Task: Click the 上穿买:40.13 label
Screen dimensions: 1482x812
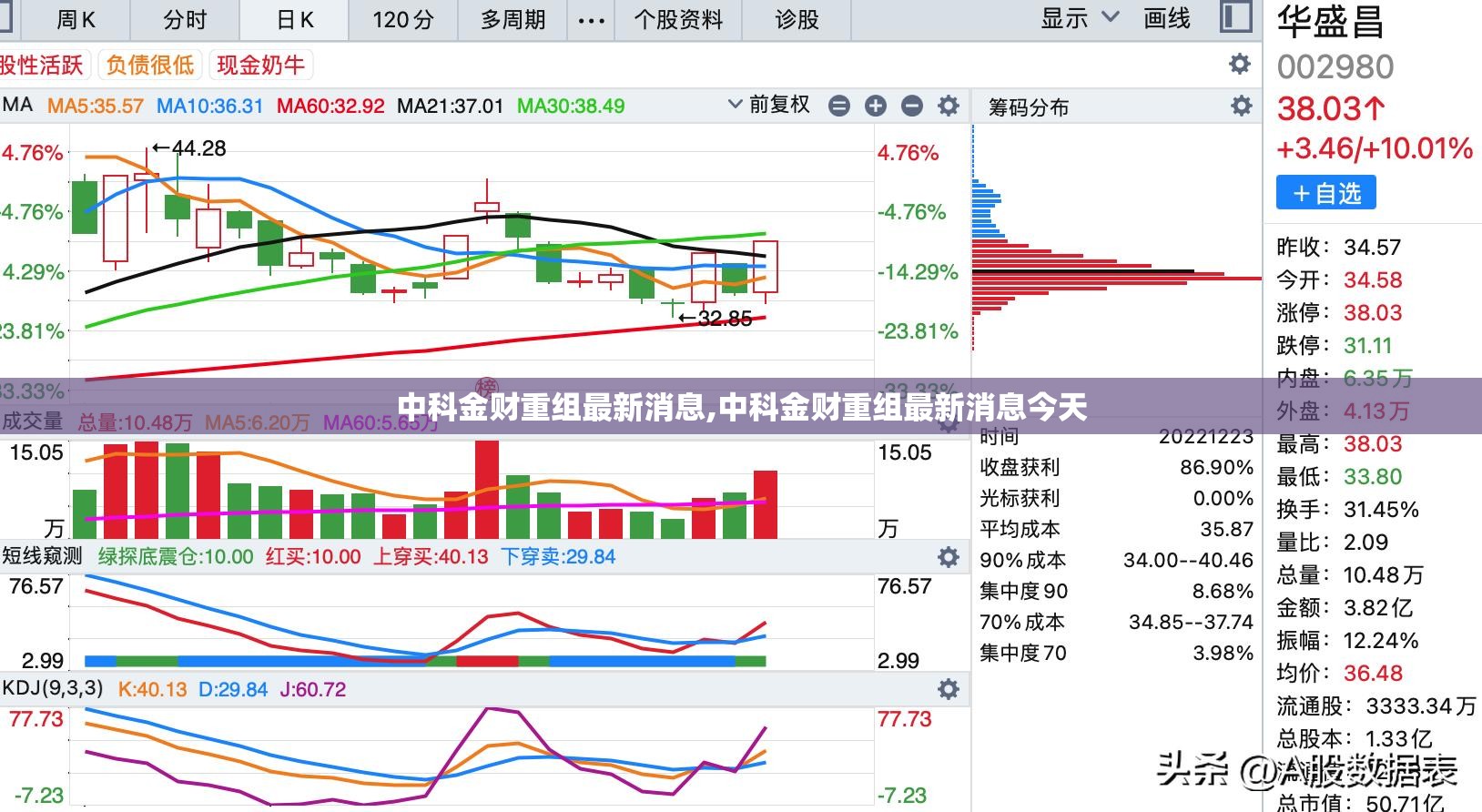Action: [431, 556]
